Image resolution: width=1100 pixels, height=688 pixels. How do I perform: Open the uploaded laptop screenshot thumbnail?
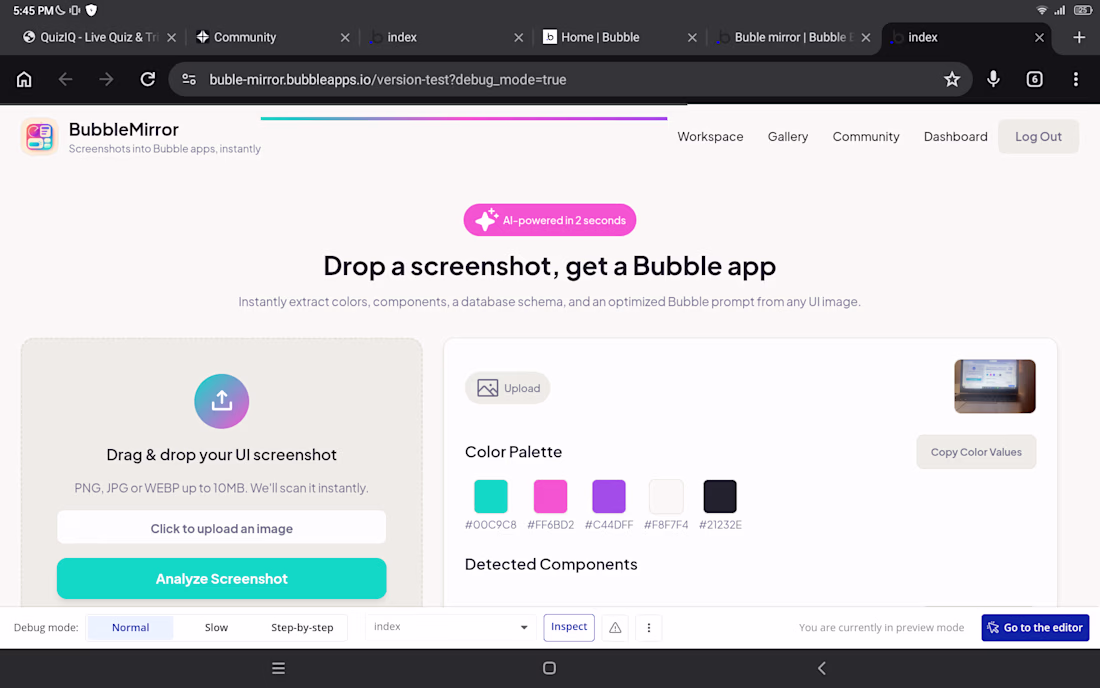point(995,386)
